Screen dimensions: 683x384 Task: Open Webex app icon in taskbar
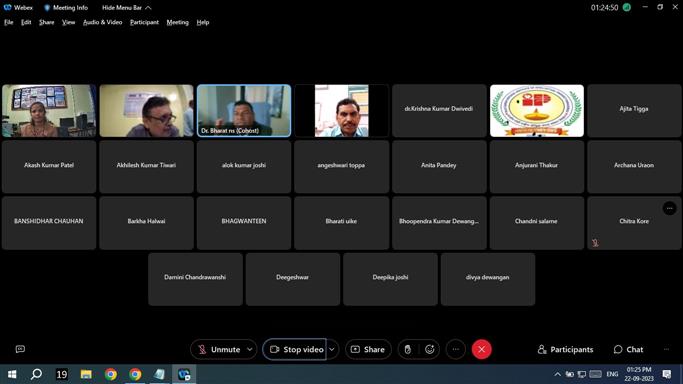pos(184,374)
